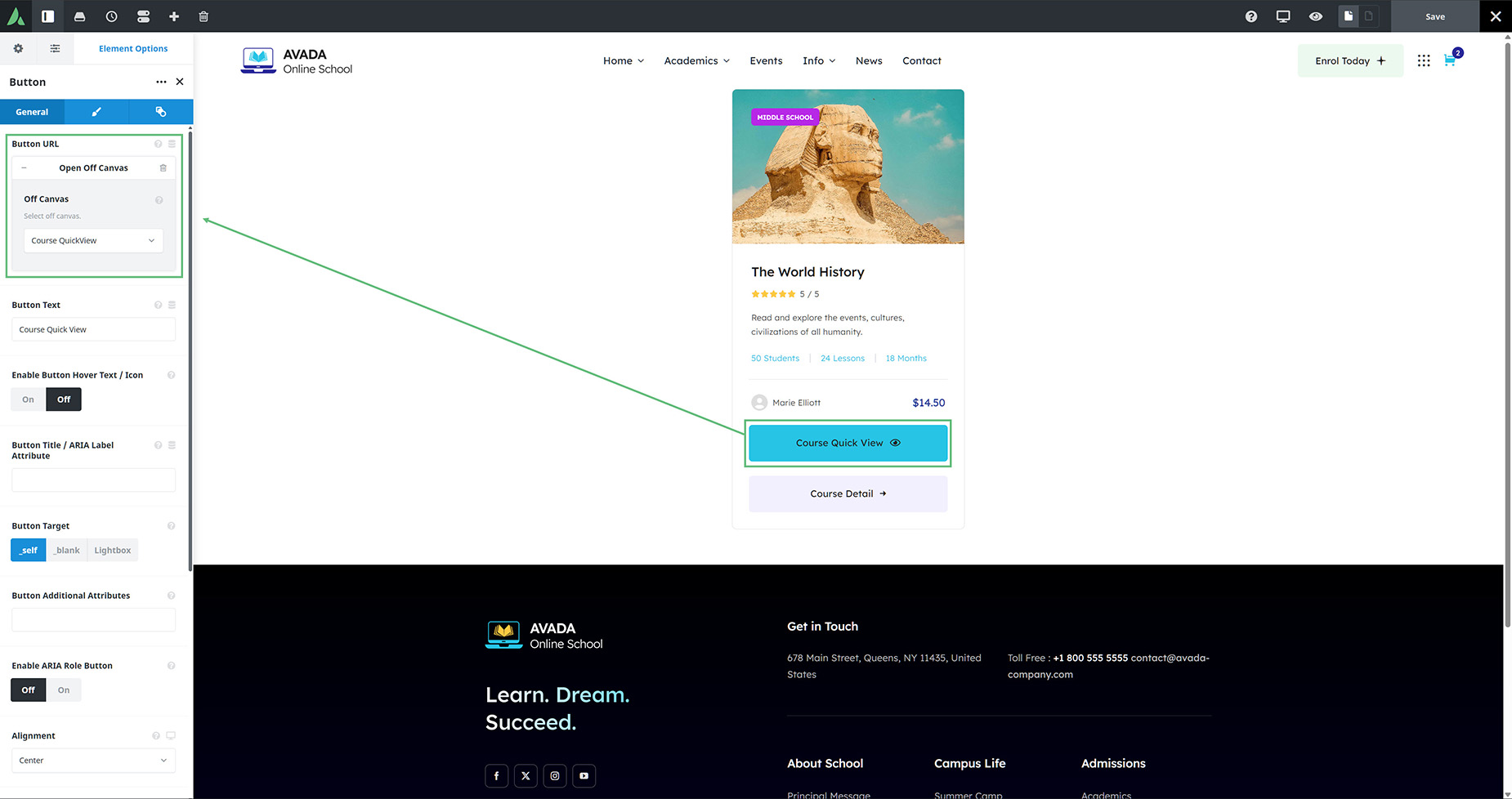Click the plus add element icon
Image resolution: width=1512 pixels, height=799 pixels.
pyautogui.click(x=173, y=16)
